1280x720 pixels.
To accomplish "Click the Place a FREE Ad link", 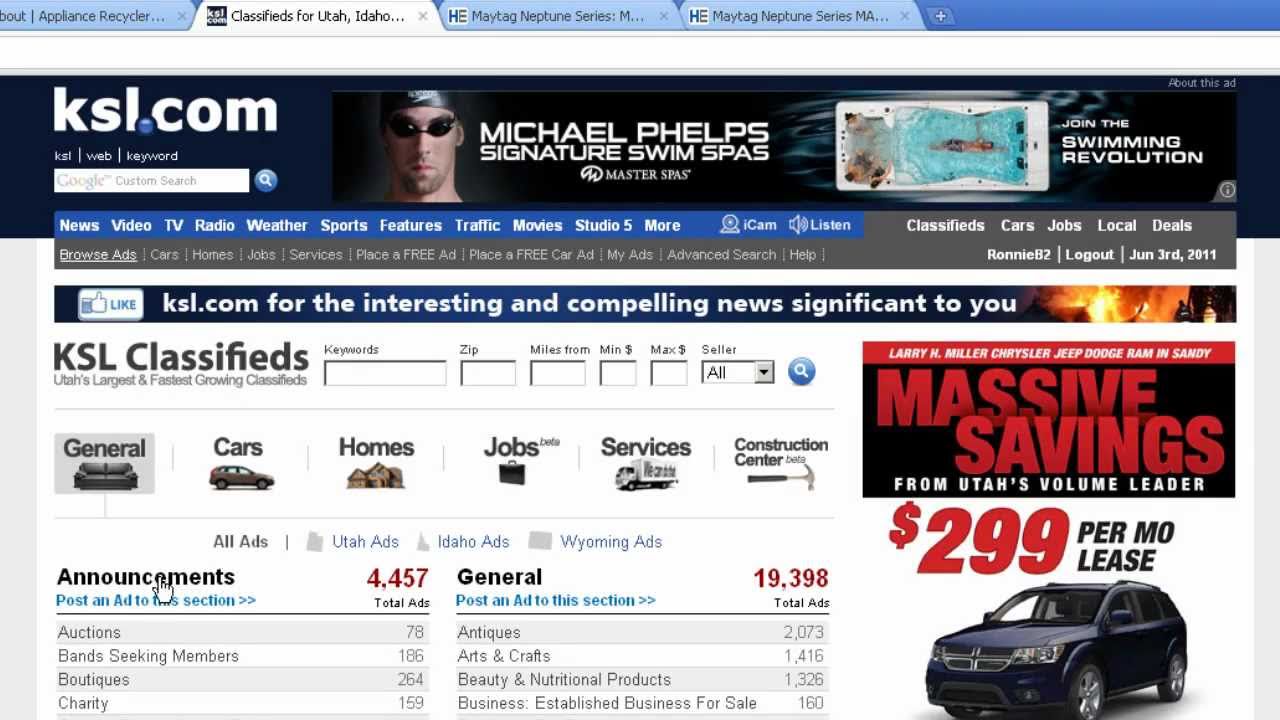I will point(406,254).
